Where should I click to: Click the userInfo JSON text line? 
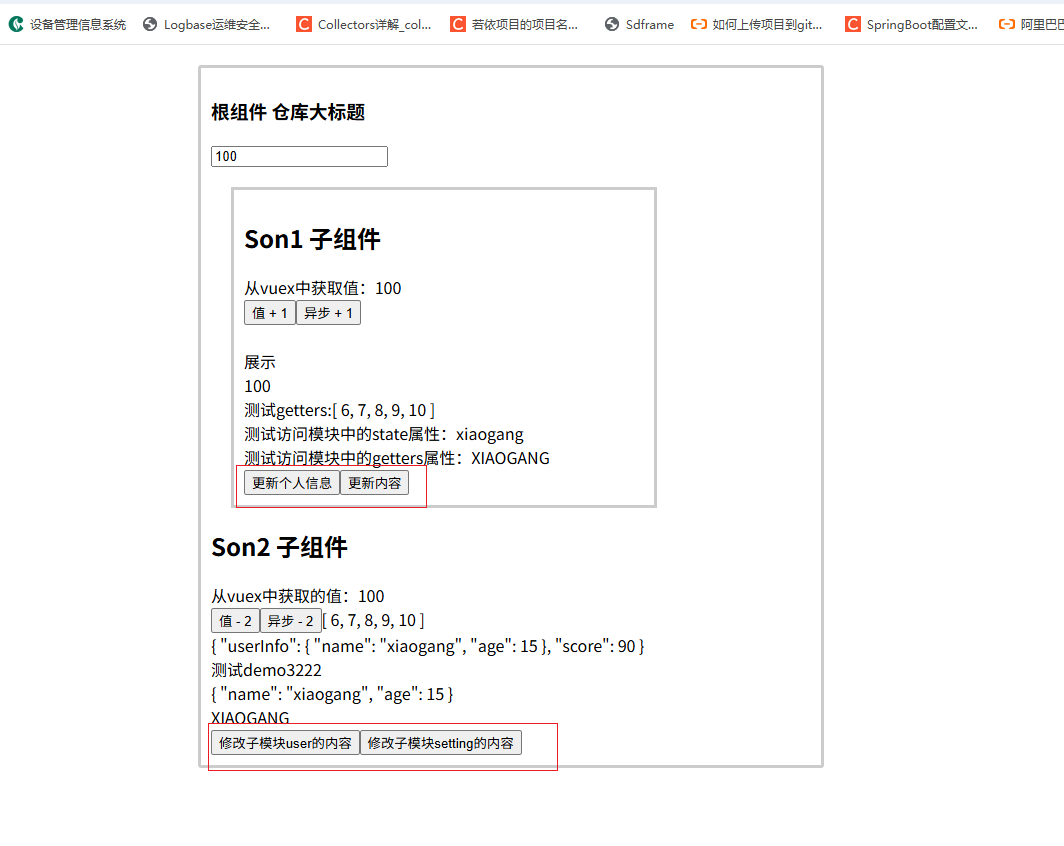(428, 647)
